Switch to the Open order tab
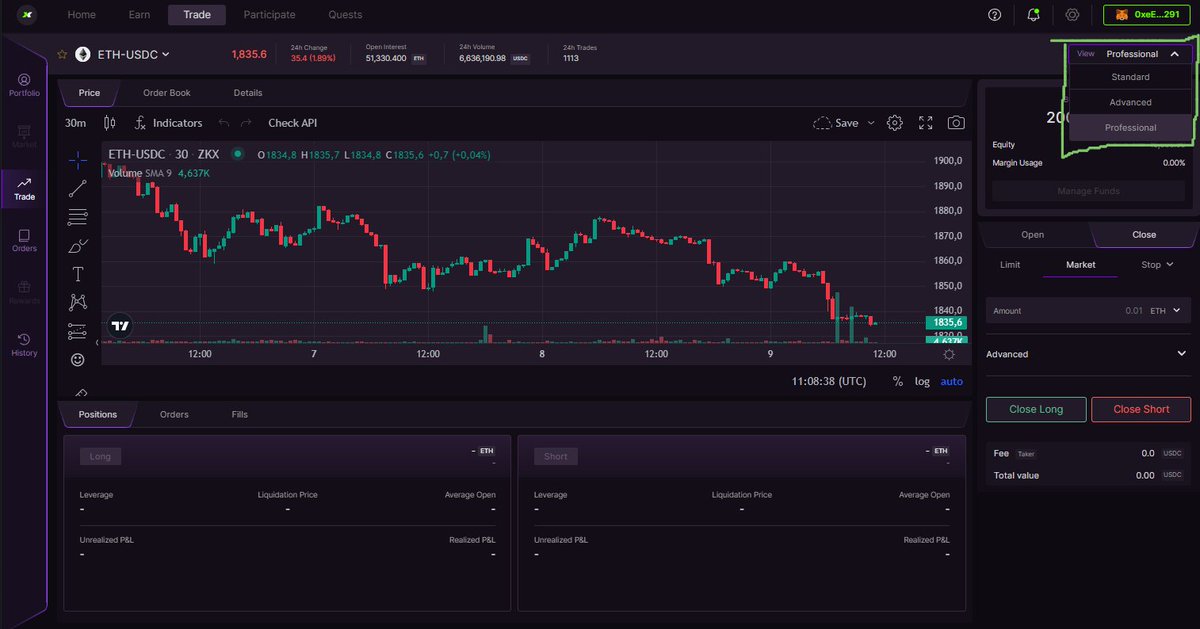The width and height of the screenshot is (1200, 629). coord(1033,235)
